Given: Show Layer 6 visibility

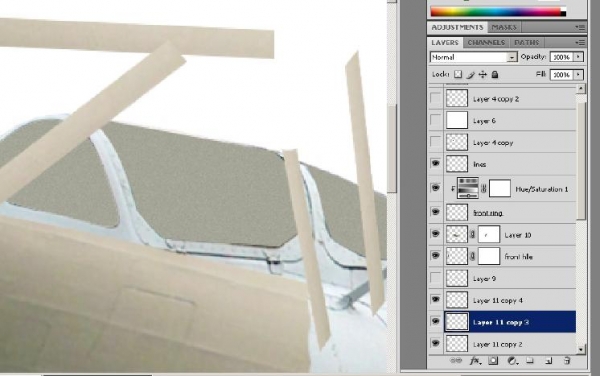Looking at the screenshot, I should click(435, 120).
